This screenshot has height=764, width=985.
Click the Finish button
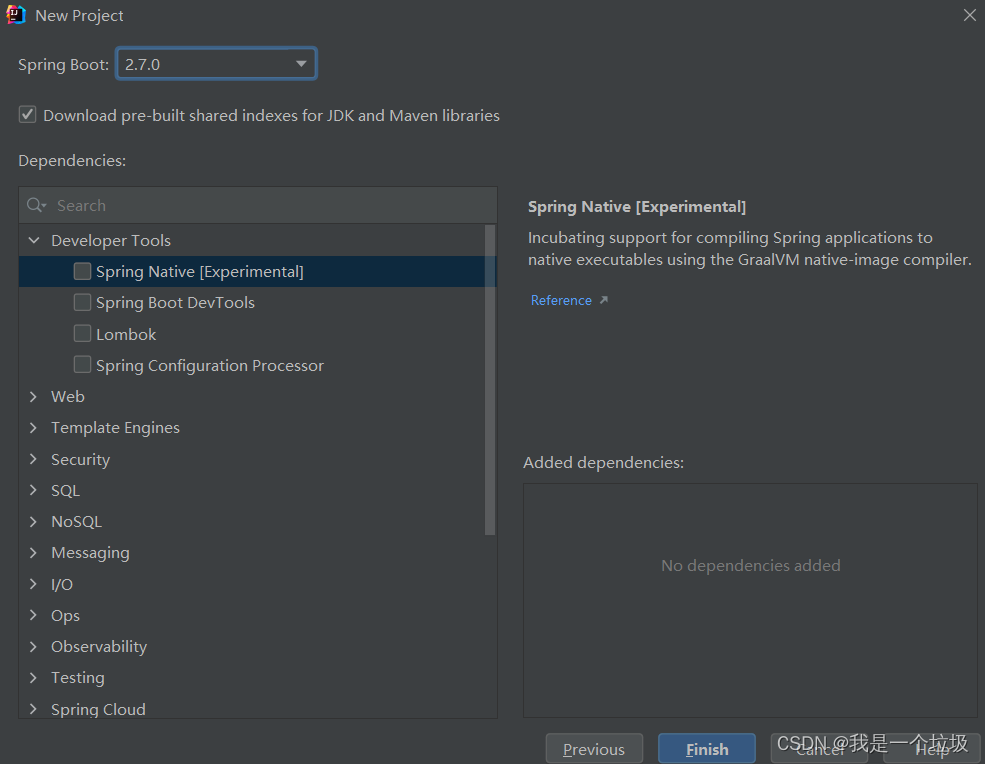pos(707,749)
